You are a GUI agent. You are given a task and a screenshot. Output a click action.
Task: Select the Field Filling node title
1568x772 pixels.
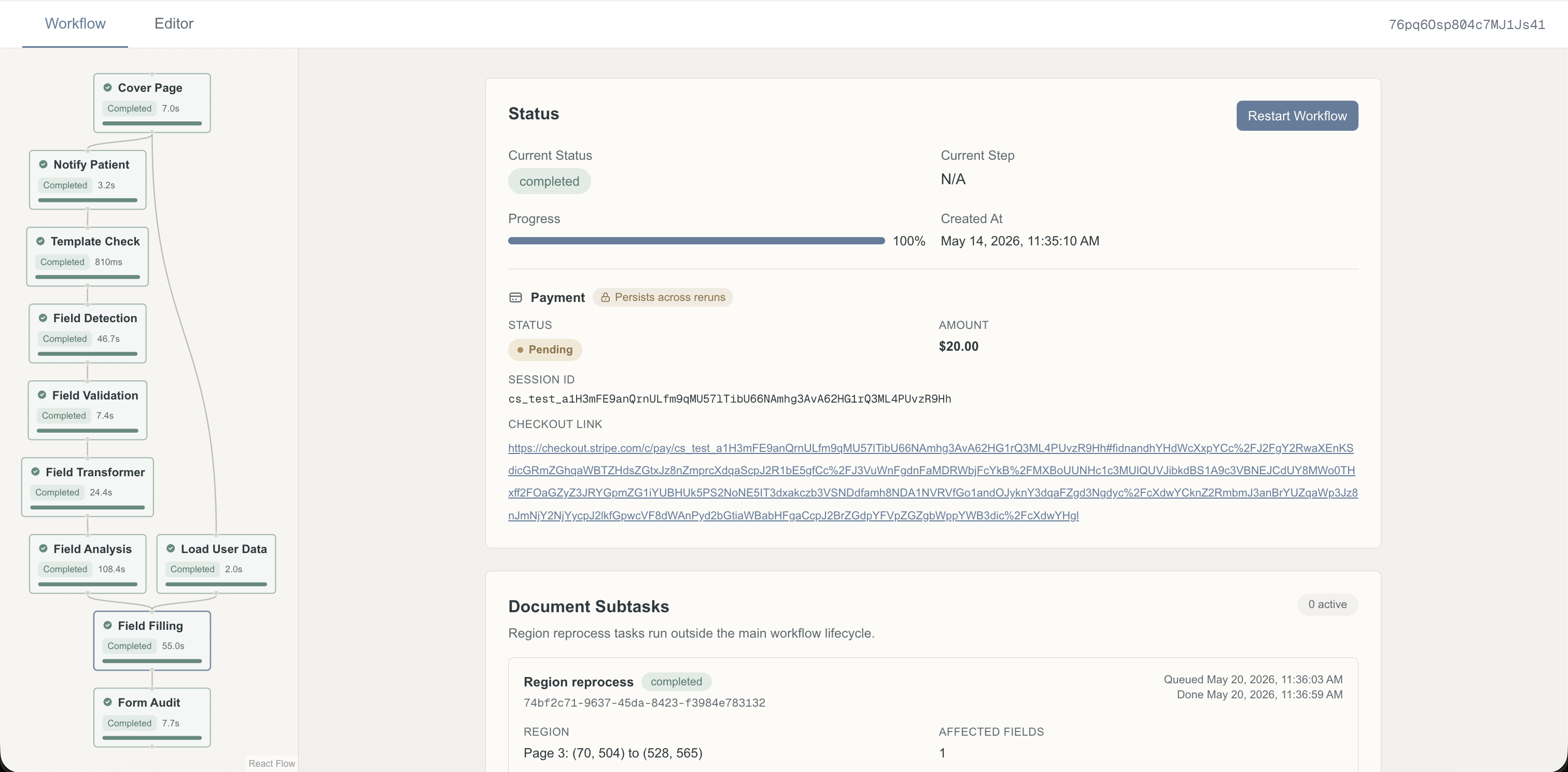(150, 625)
